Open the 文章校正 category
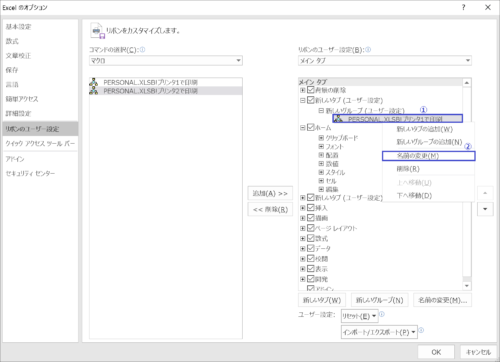 point(40,56)
